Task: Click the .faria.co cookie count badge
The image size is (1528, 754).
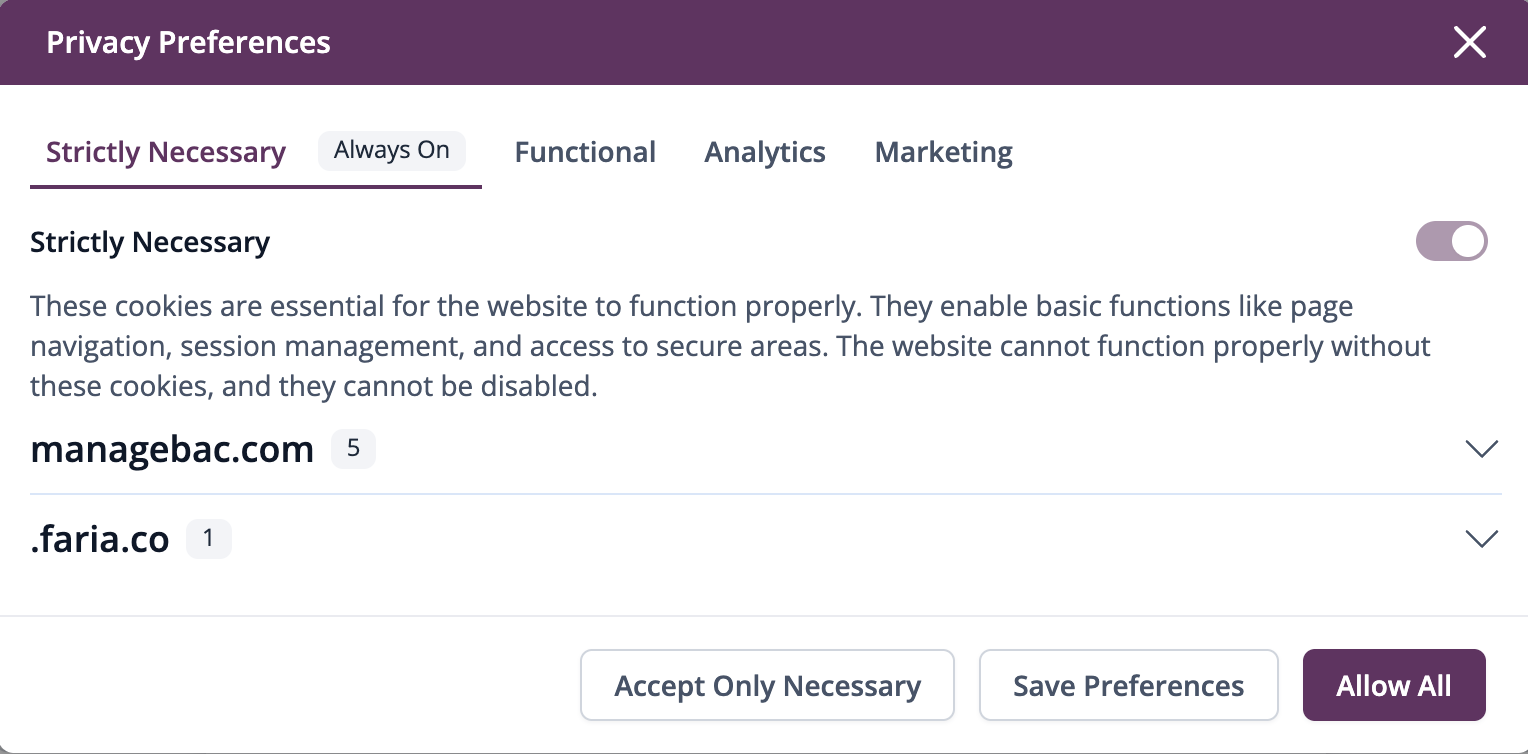Action: click(209, 539)
